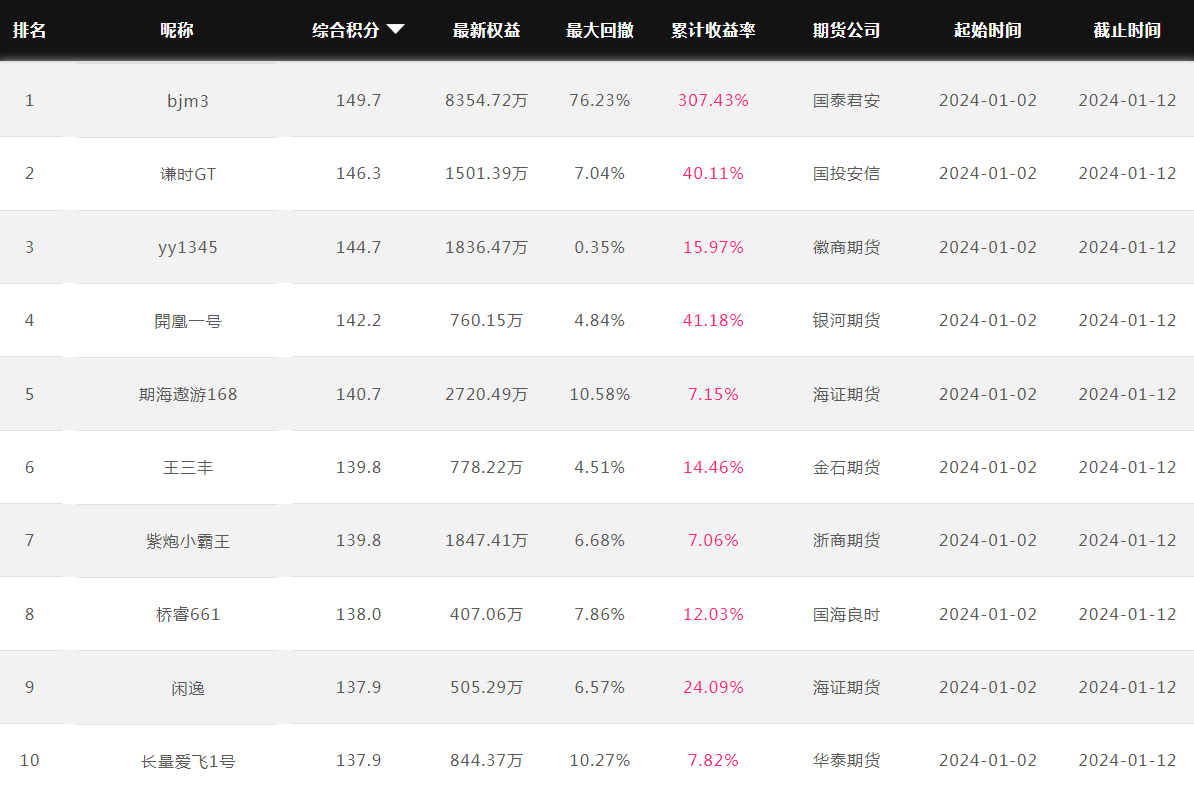
Task: Open the 期海遨游168 nickname entry
Action: pos(187,394)
